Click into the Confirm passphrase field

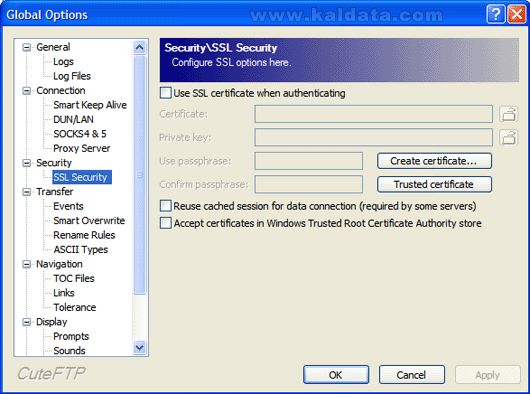coord(309,184)
